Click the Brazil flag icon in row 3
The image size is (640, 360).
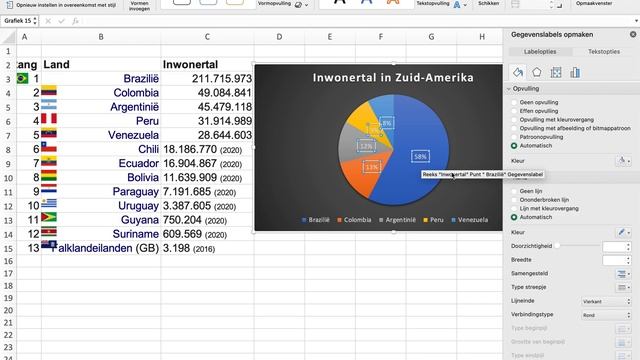coord(22,78)
